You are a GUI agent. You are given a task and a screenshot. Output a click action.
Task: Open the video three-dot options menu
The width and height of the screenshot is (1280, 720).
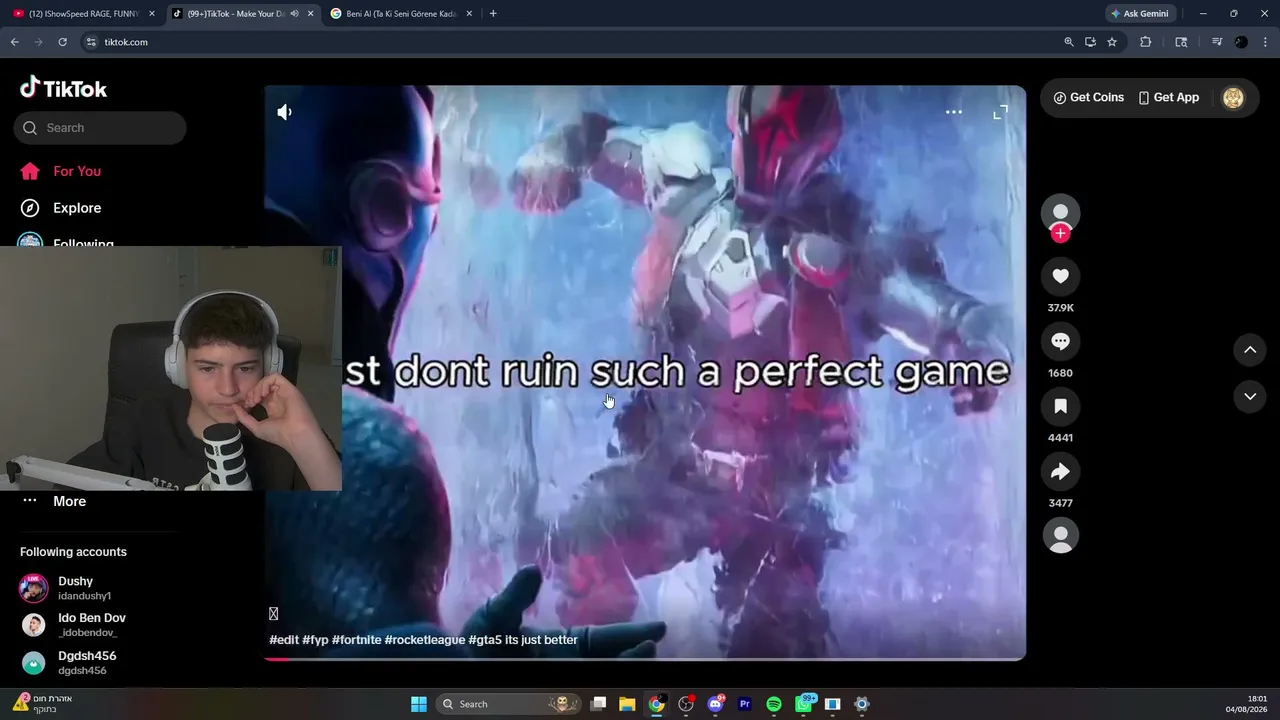[954, 112]
